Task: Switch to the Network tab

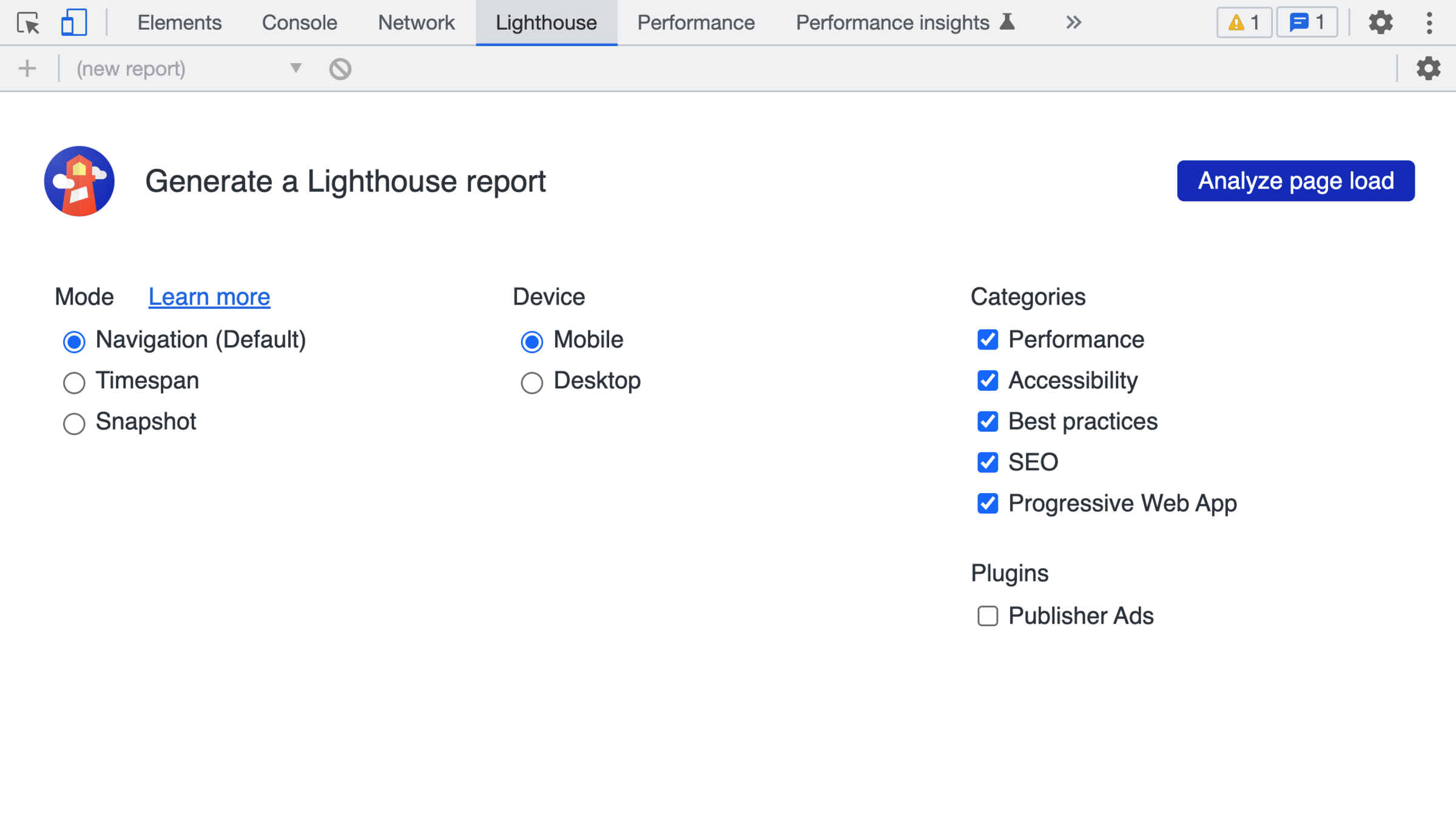Action: coord(416,23)
